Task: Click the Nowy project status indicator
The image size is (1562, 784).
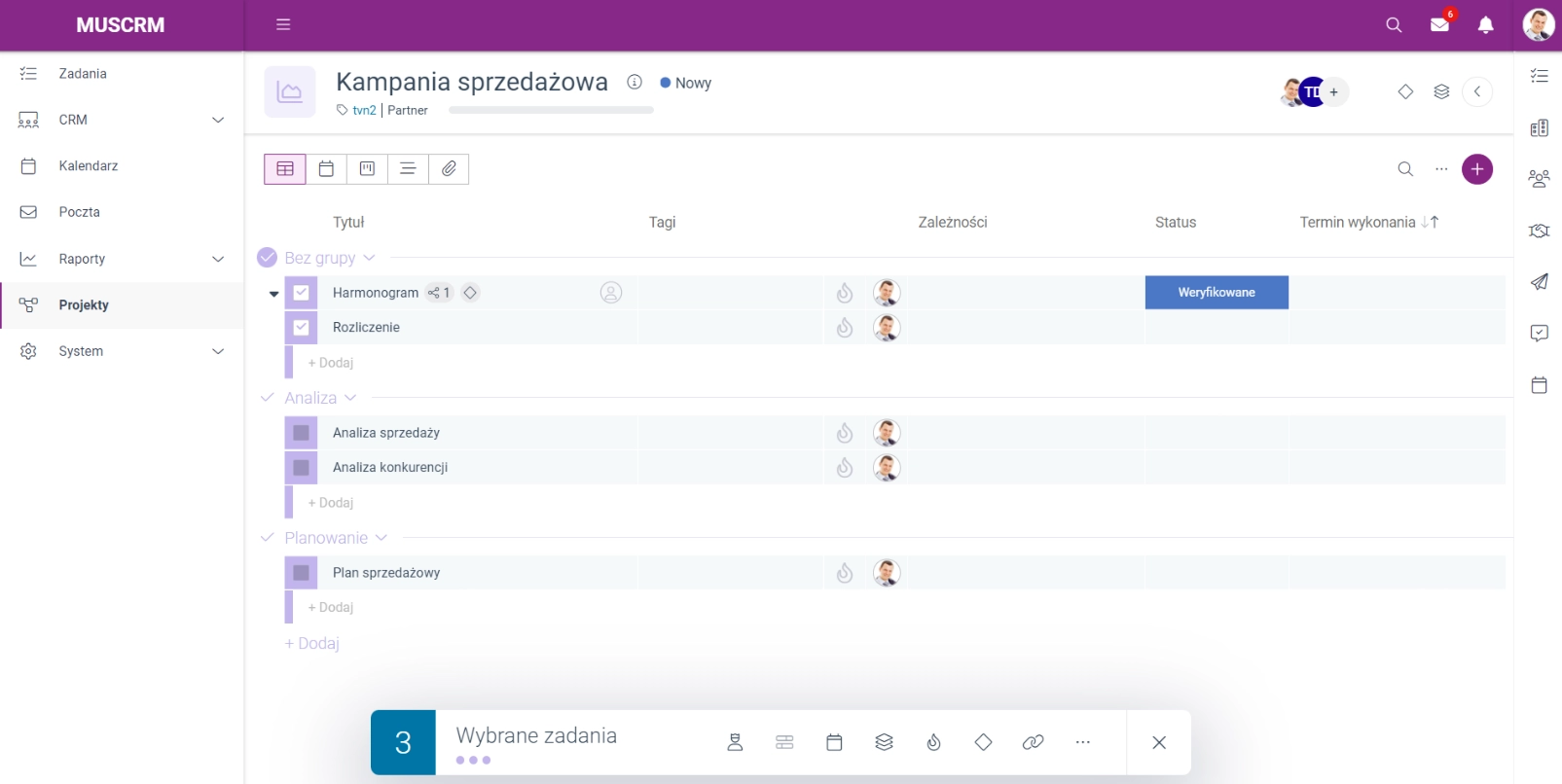Action: pyautogui.click(x=686, y=83)
